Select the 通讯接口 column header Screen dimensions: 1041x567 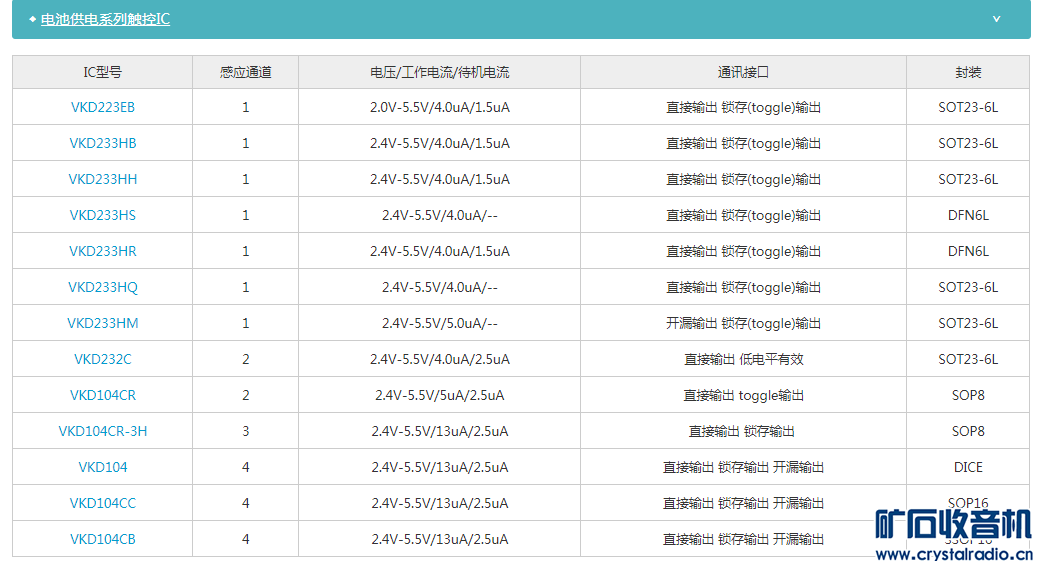744,72
